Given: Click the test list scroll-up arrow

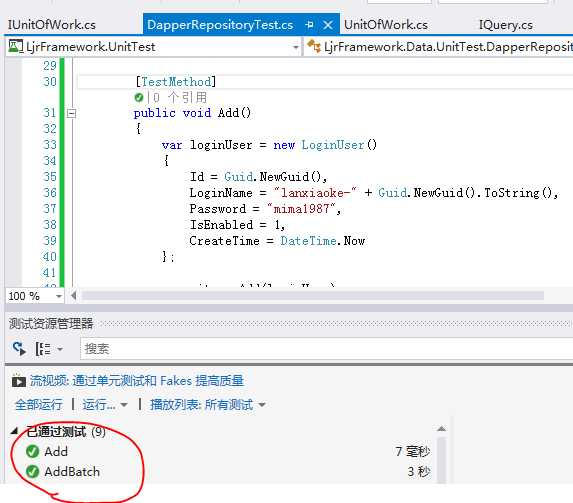Looking at the screenshot, I should (441, 428).
